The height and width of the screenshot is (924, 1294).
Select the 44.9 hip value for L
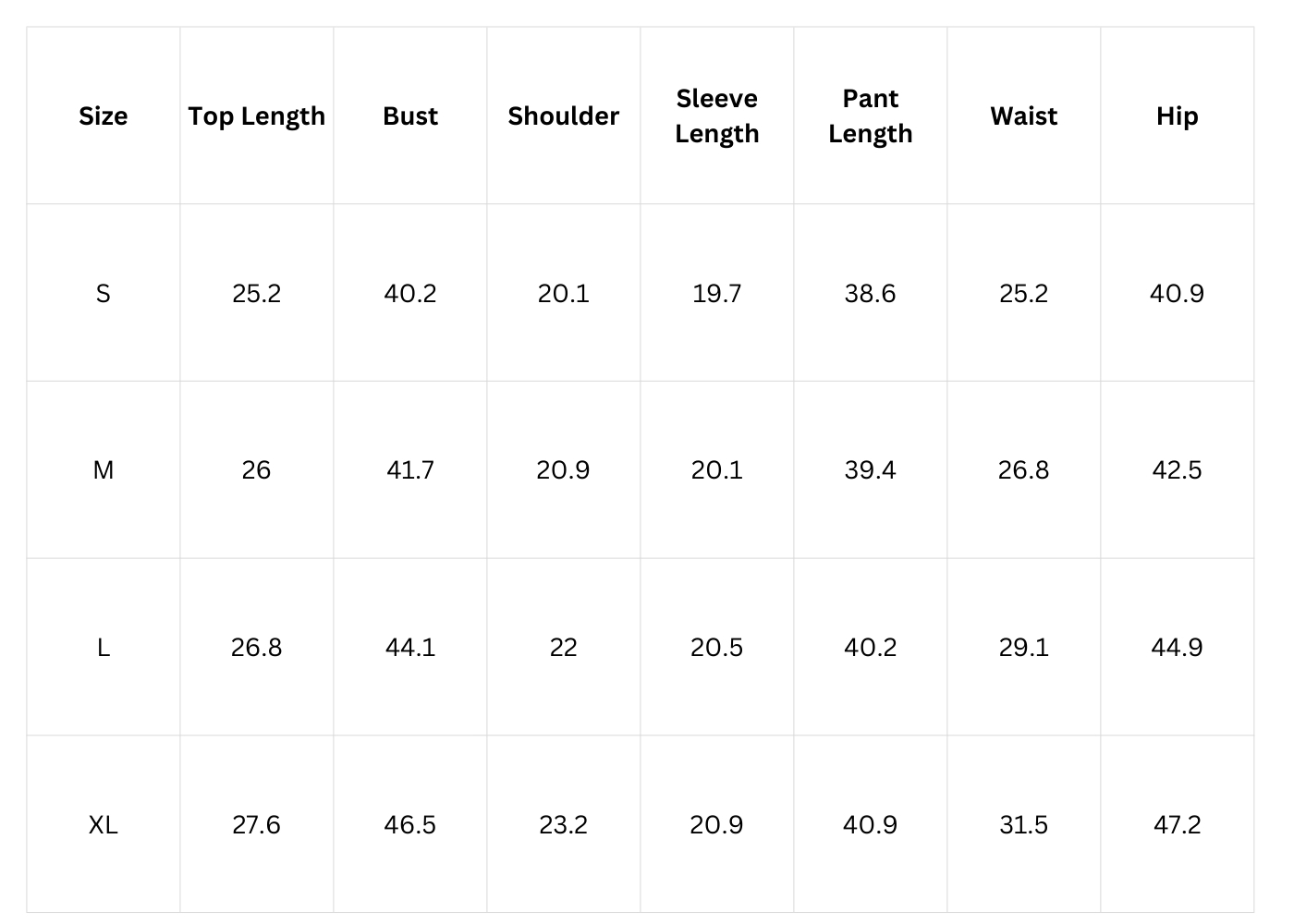point(1177,648)
